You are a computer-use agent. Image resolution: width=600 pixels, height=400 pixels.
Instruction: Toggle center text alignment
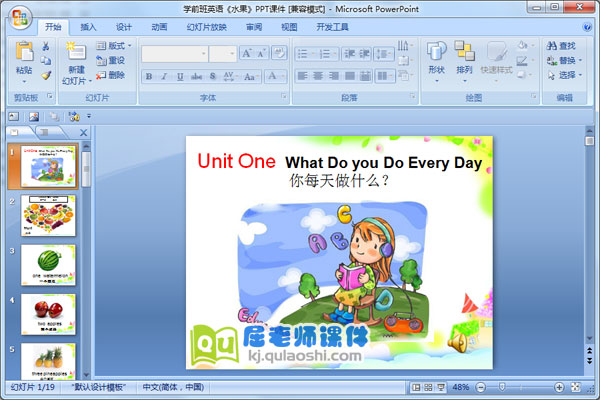coord(318,76)
